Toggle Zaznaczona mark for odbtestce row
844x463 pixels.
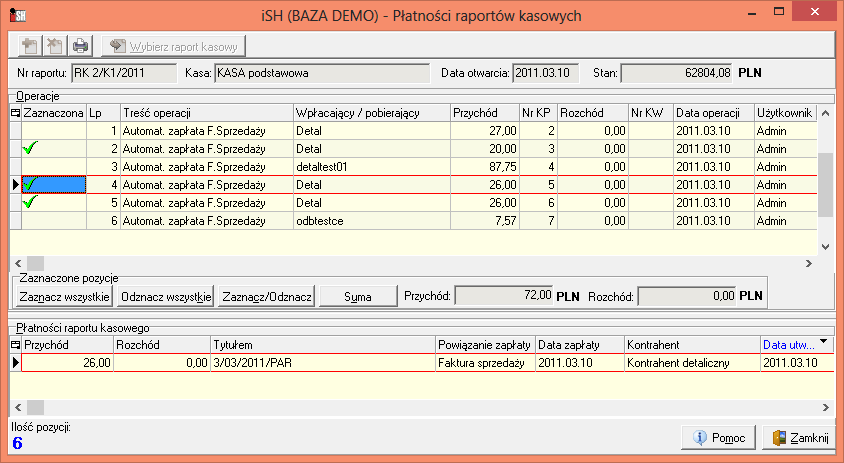tap(54, 221)
